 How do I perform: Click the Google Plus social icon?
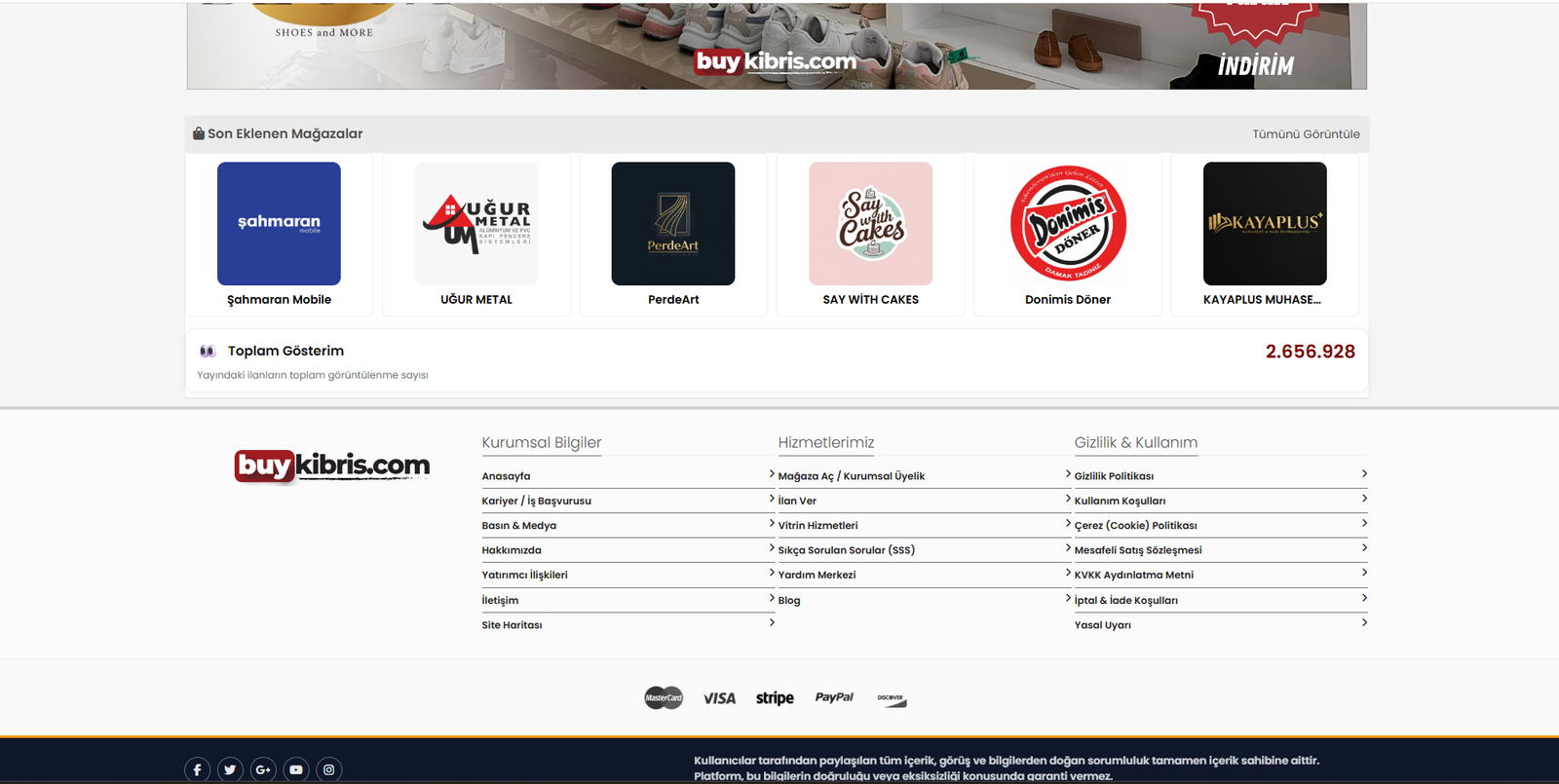coord(263,769)
